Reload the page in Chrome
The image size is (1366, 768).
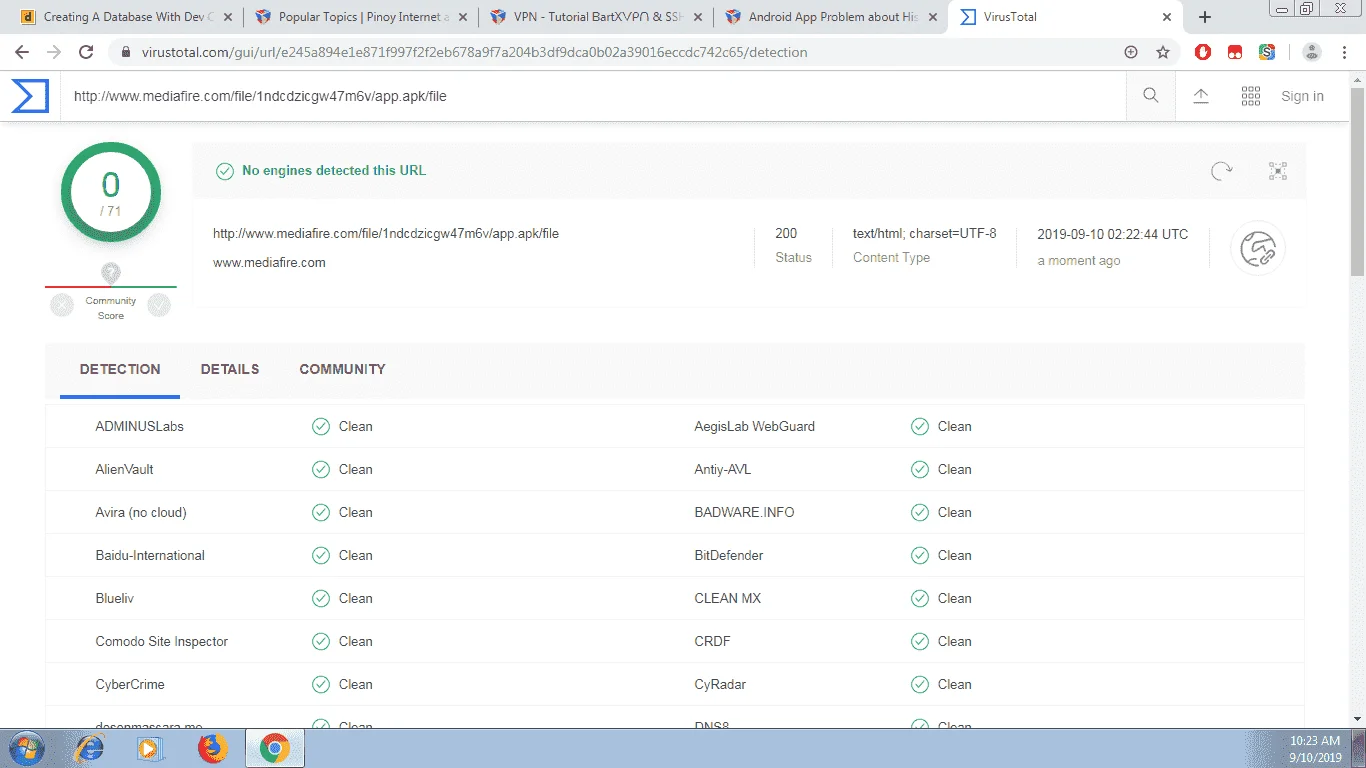[86, 52]
